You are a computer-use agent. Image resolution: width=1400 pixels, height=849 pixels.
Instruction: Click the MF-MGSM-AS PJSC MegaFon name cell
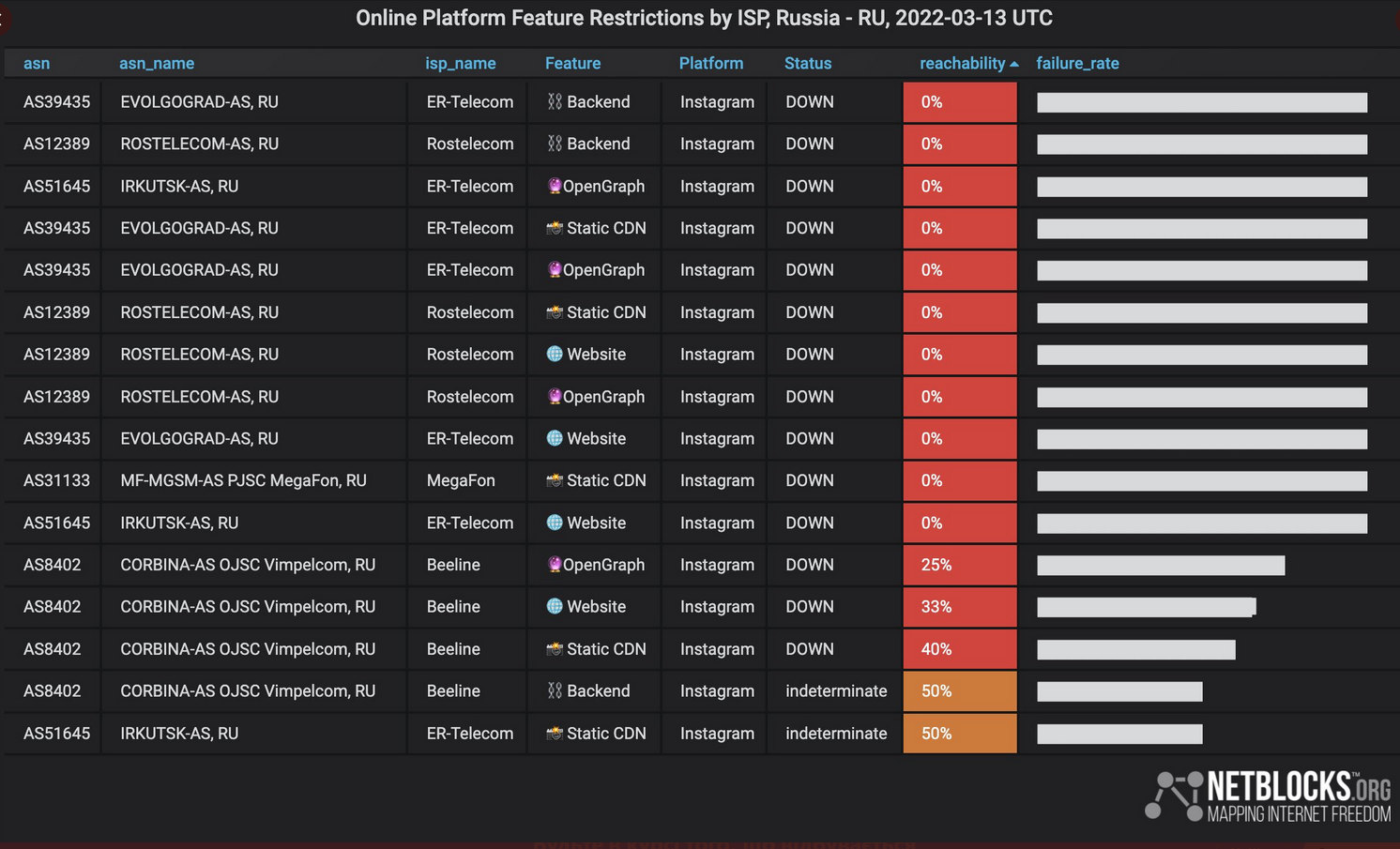pyautogui.click(x=243, y=480)
